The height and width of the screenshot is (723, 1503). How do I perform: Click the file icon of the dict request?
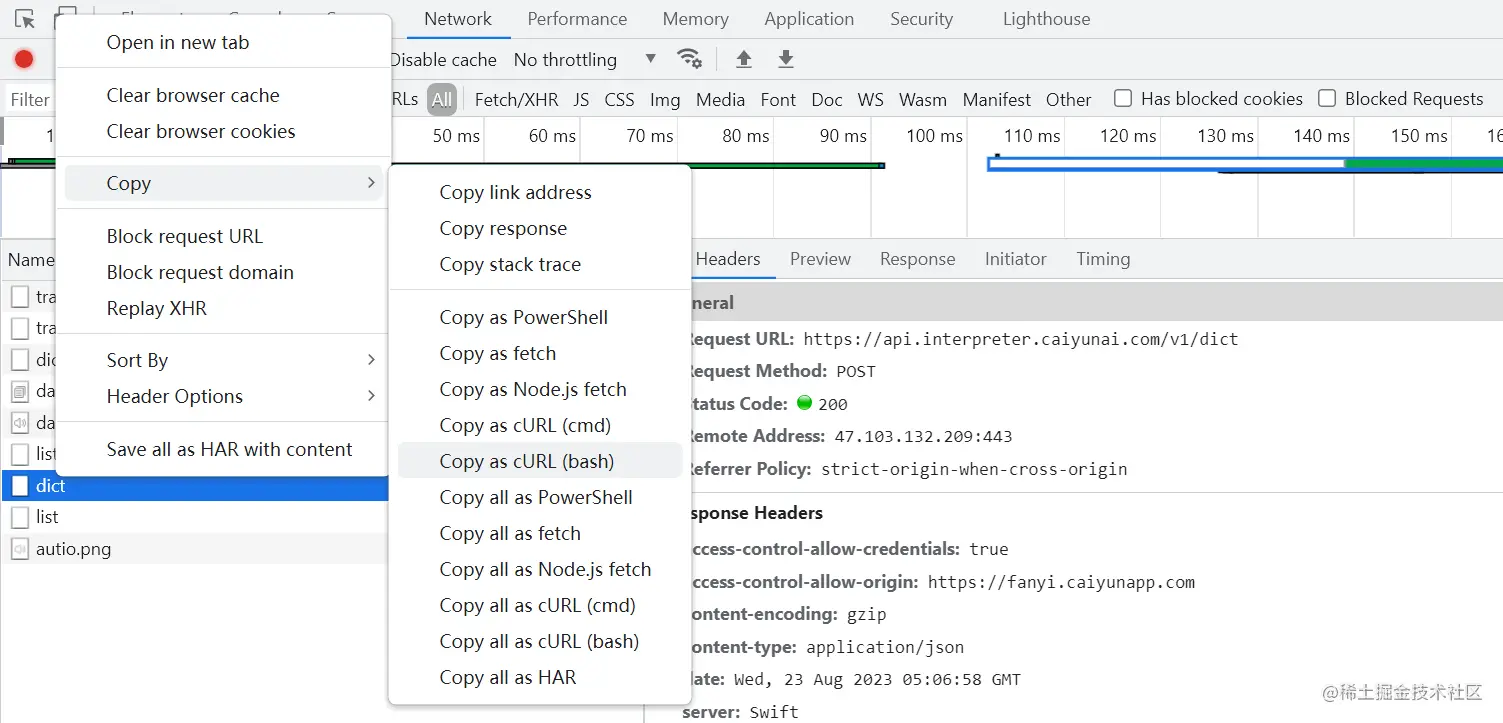(20, 486)
